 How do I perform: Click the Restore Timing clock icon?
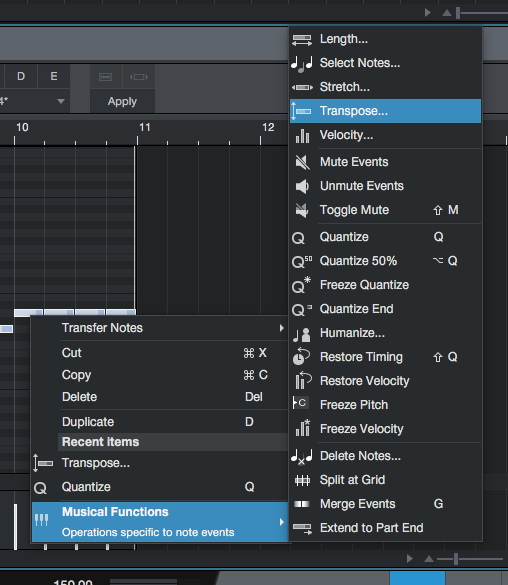pyautogui.click(x=301, y=357)
